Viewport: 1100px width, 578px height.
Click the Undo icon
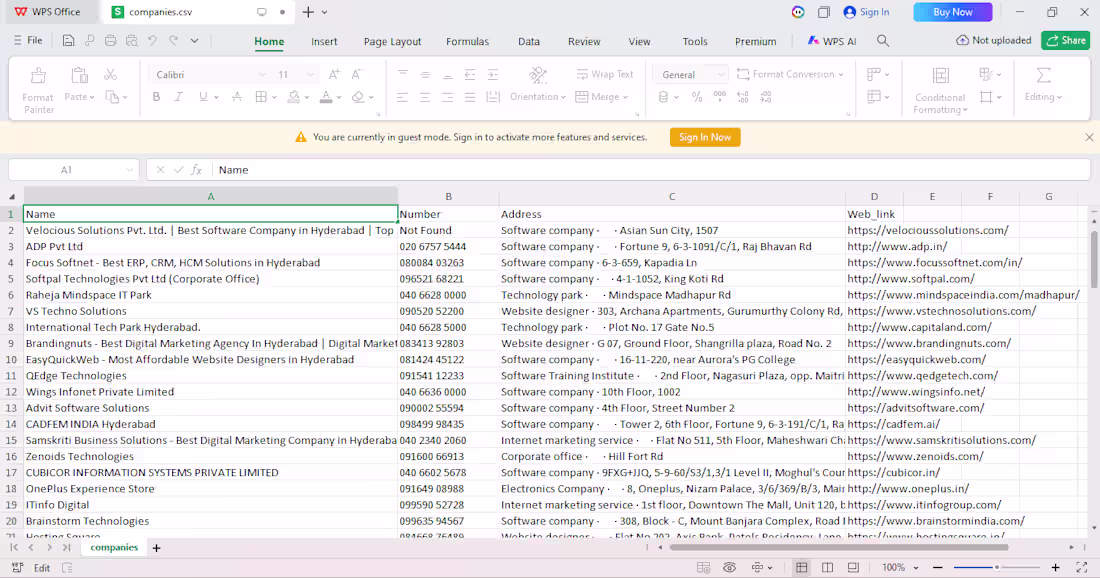152,41
